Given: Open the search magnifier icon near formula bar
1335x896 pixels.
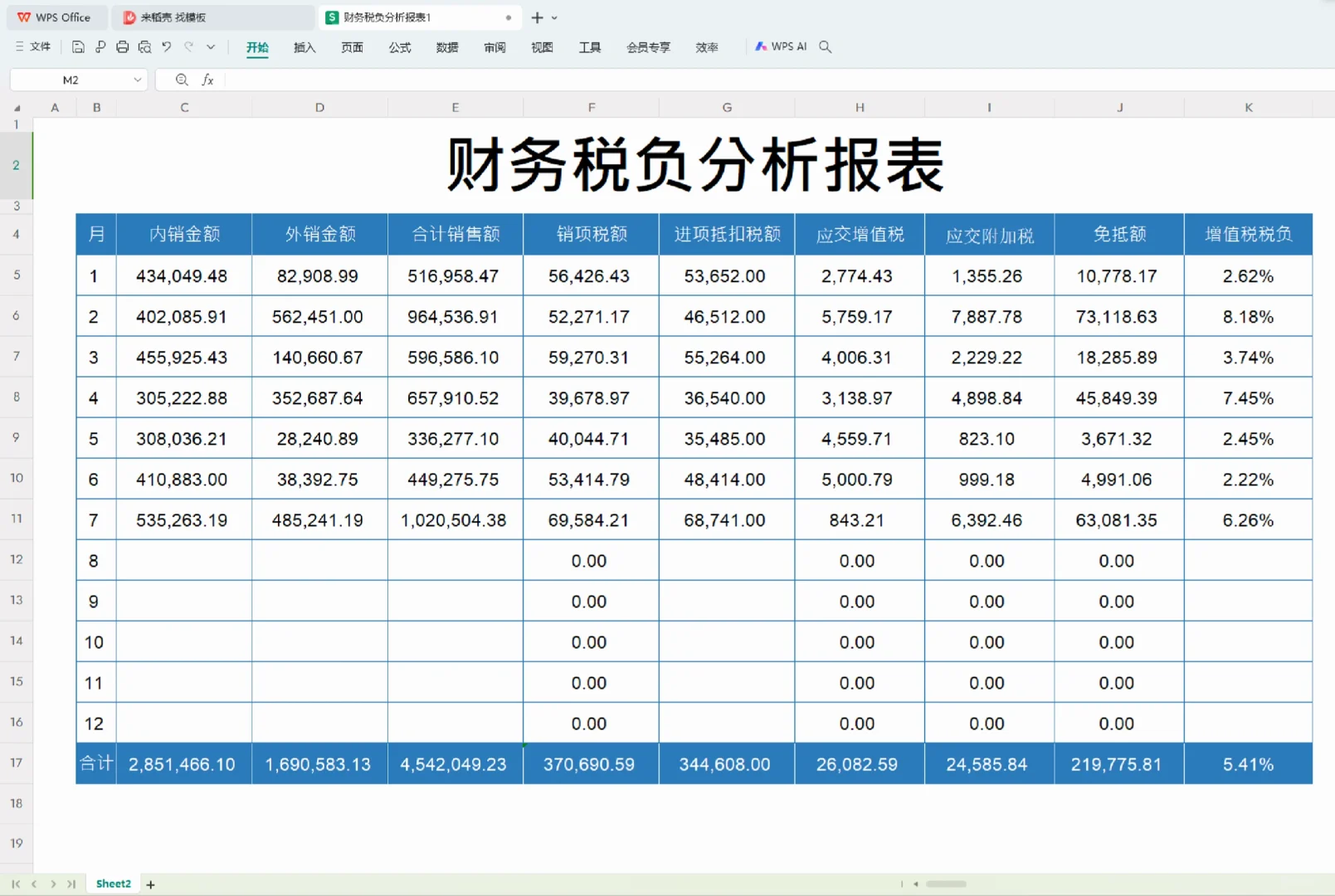Looking at the screenshot, I should pos(182,80).
